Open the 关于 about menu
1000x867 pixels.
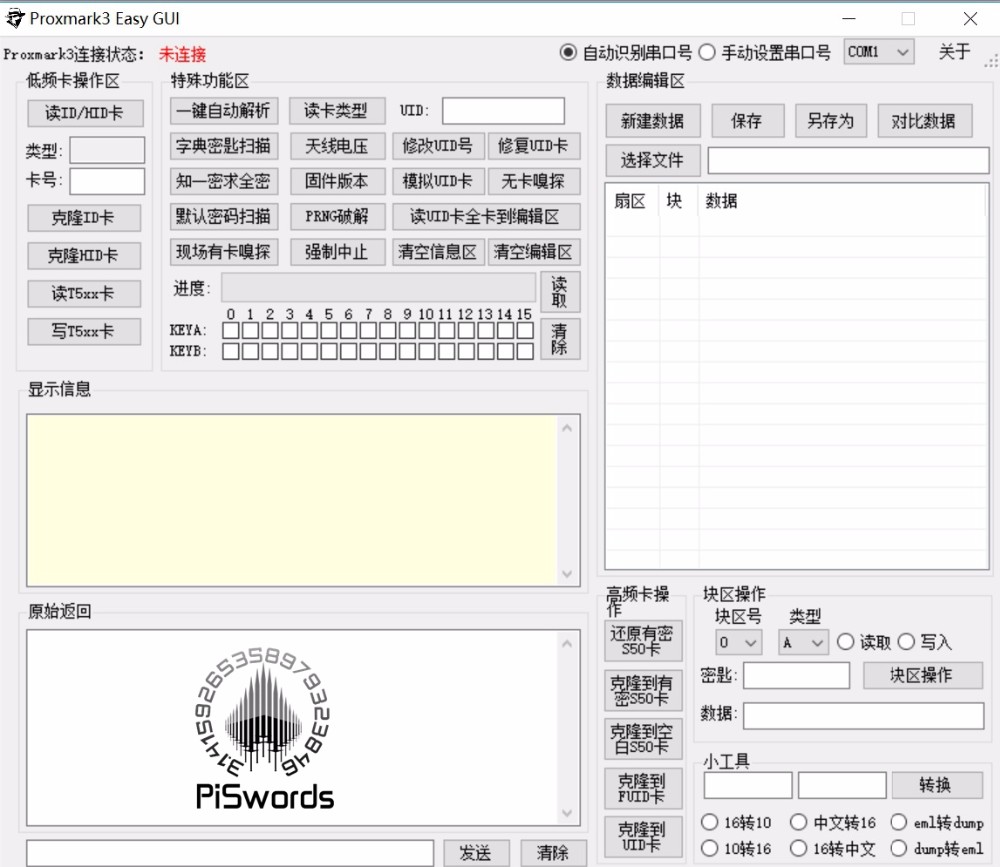coord(954,52)
